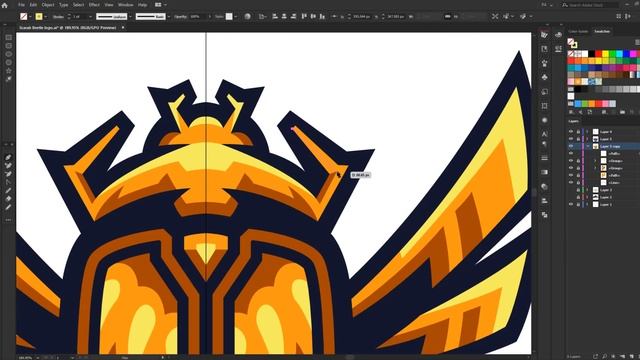Click the Stroke label link

click(x=58, y=17)
